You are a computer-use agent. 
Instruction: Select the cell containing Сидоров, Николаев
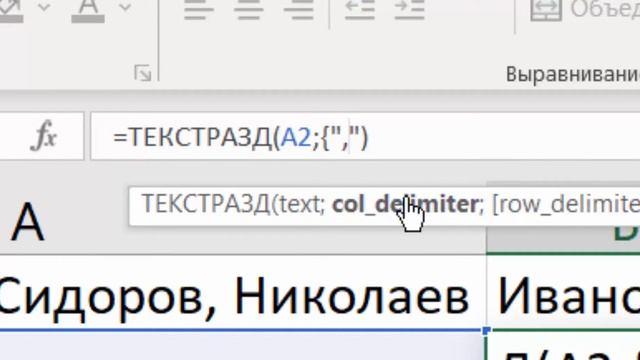242,292
